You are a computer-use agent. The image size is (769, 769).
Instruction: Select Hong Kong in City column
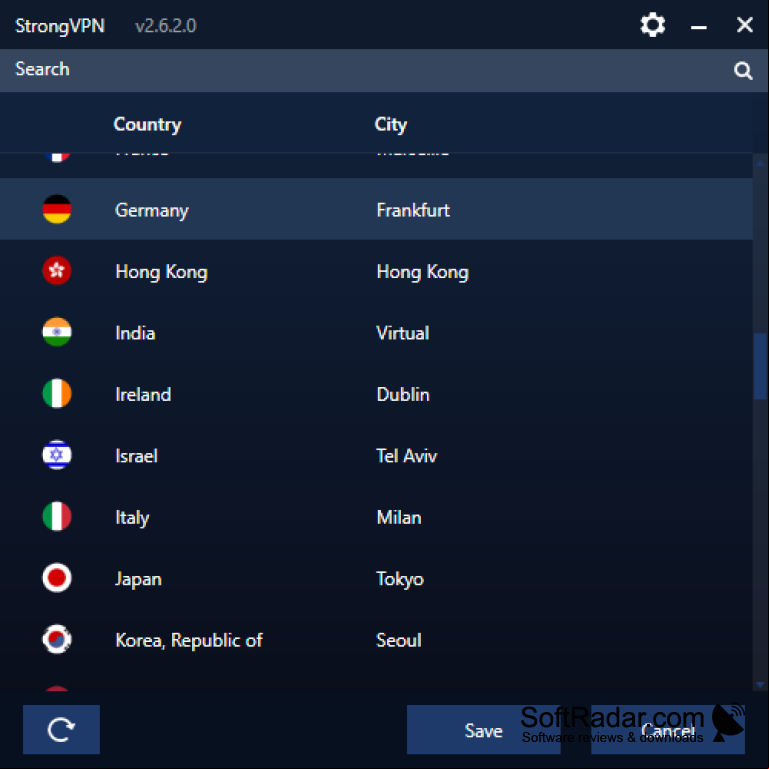[x=422, y=272]
